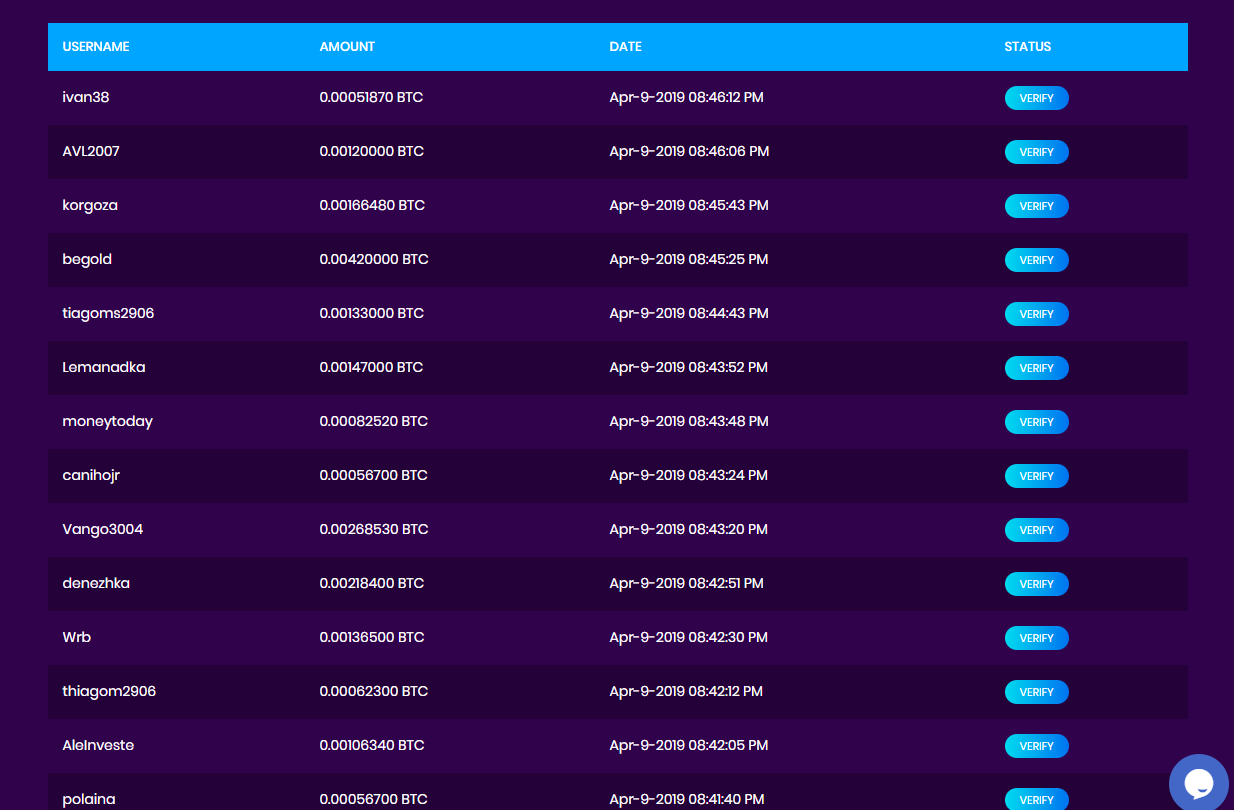Screen dimensions: 1234x810
Task: Click Verify in begold row
Action: pyautogui.click(x=1036, y=260)
